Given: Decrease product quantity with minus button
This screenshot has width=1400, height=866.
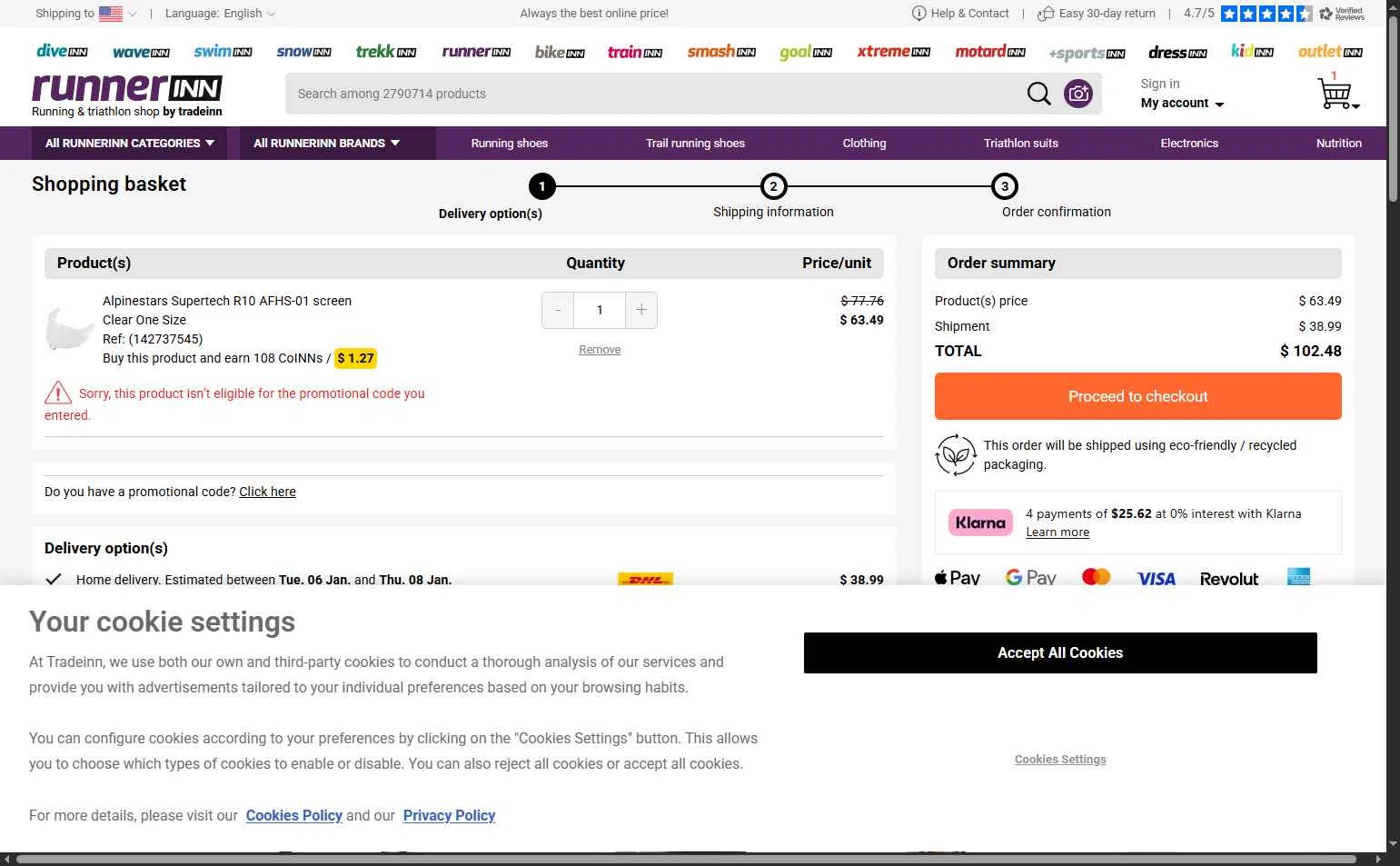Looking at the screenshot, I should [558, 310].
